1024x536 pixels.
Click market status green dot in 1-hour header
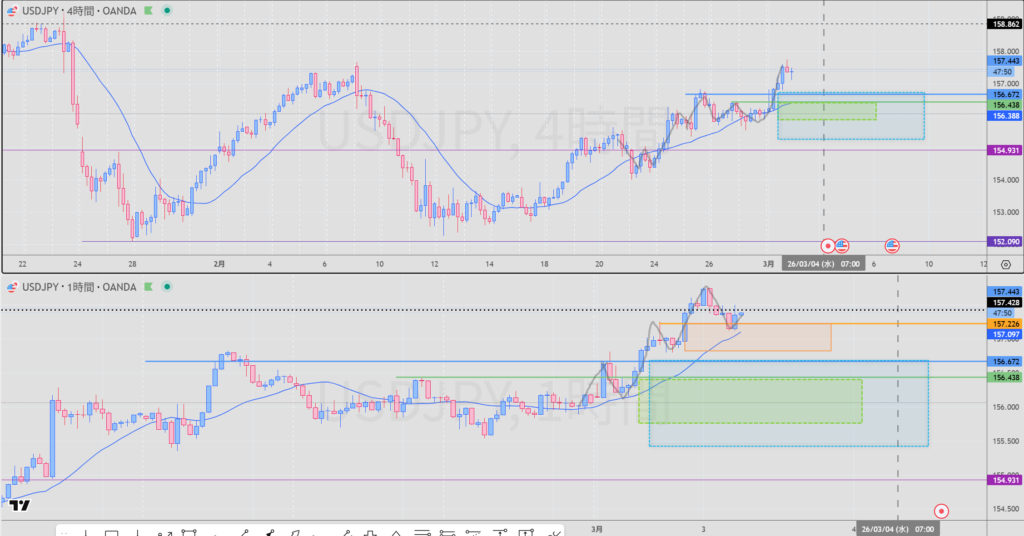[x=166, y=288]
